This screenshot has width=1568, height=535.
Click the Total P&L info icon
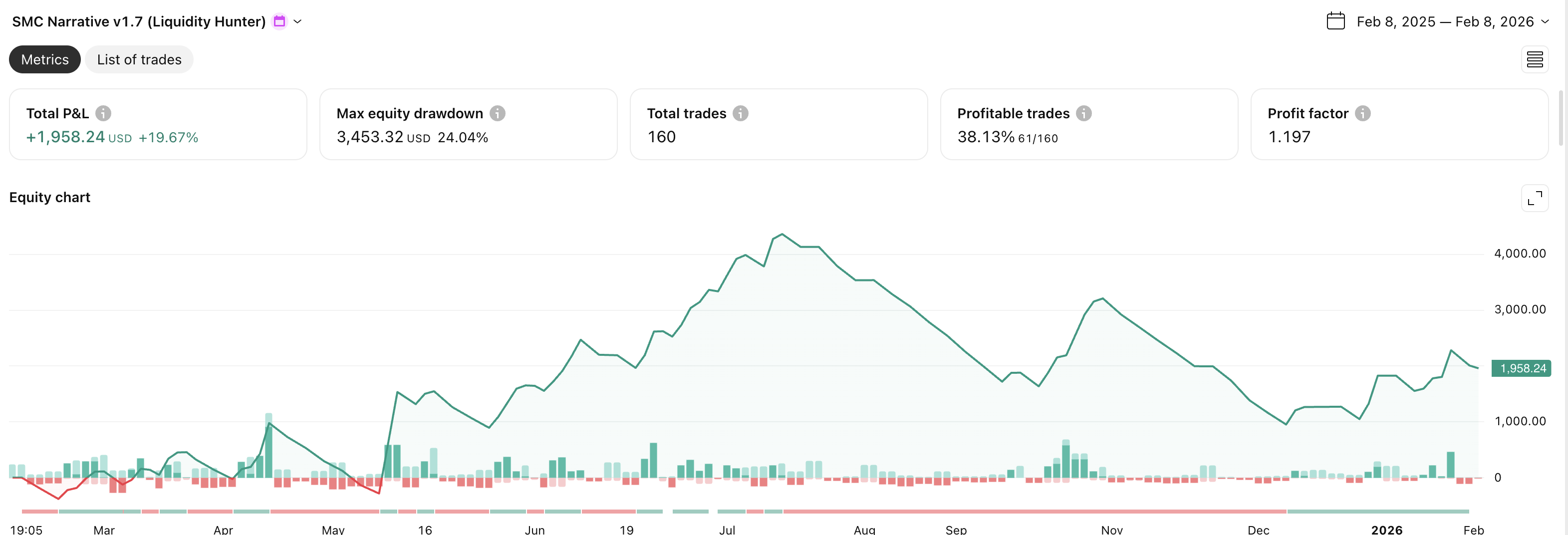(103, 113)
